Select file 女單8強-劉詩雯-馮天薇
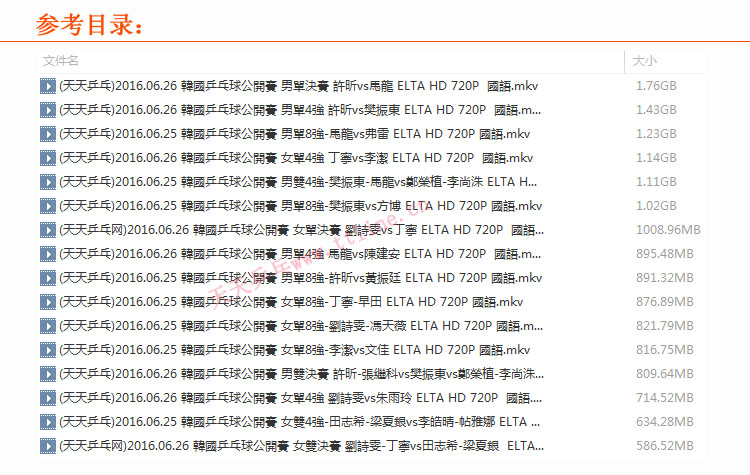Screen dimensions: 750x475 (300, 326)
